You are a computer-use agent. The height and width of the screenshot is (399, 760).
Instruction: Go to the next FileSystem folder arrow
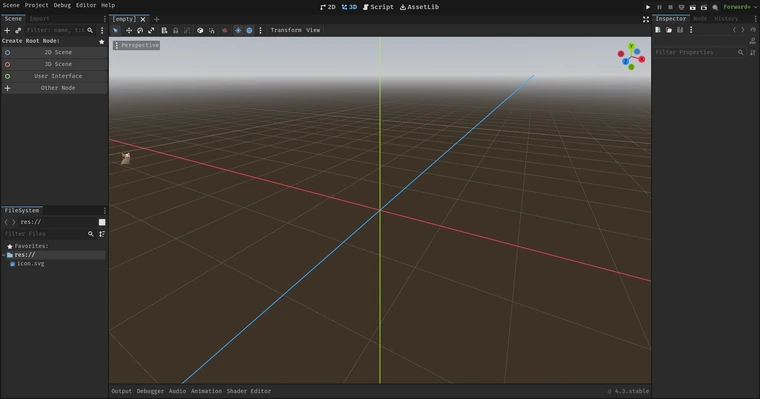tap(14, 222)
